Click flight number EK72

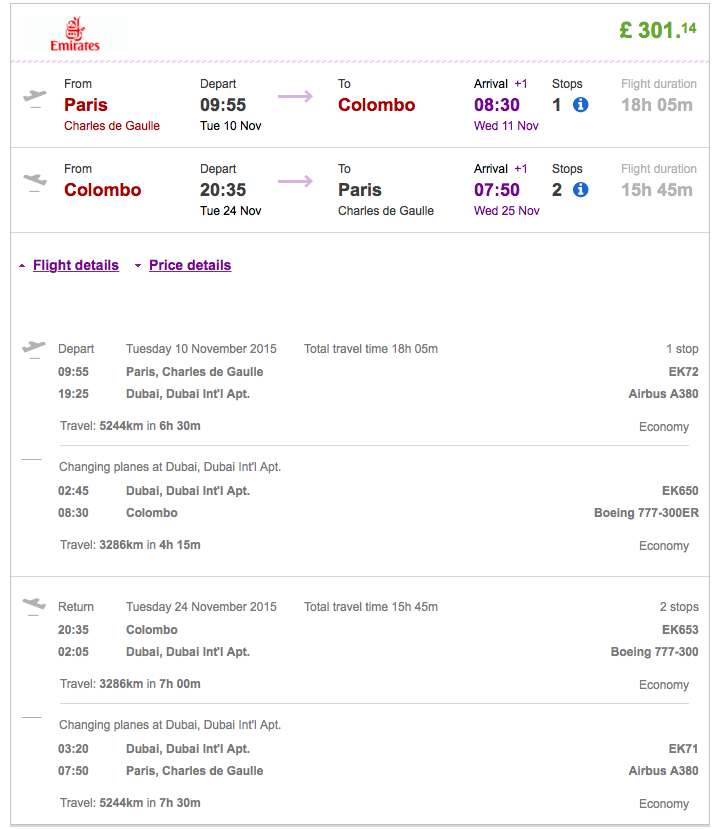[683, 372]
